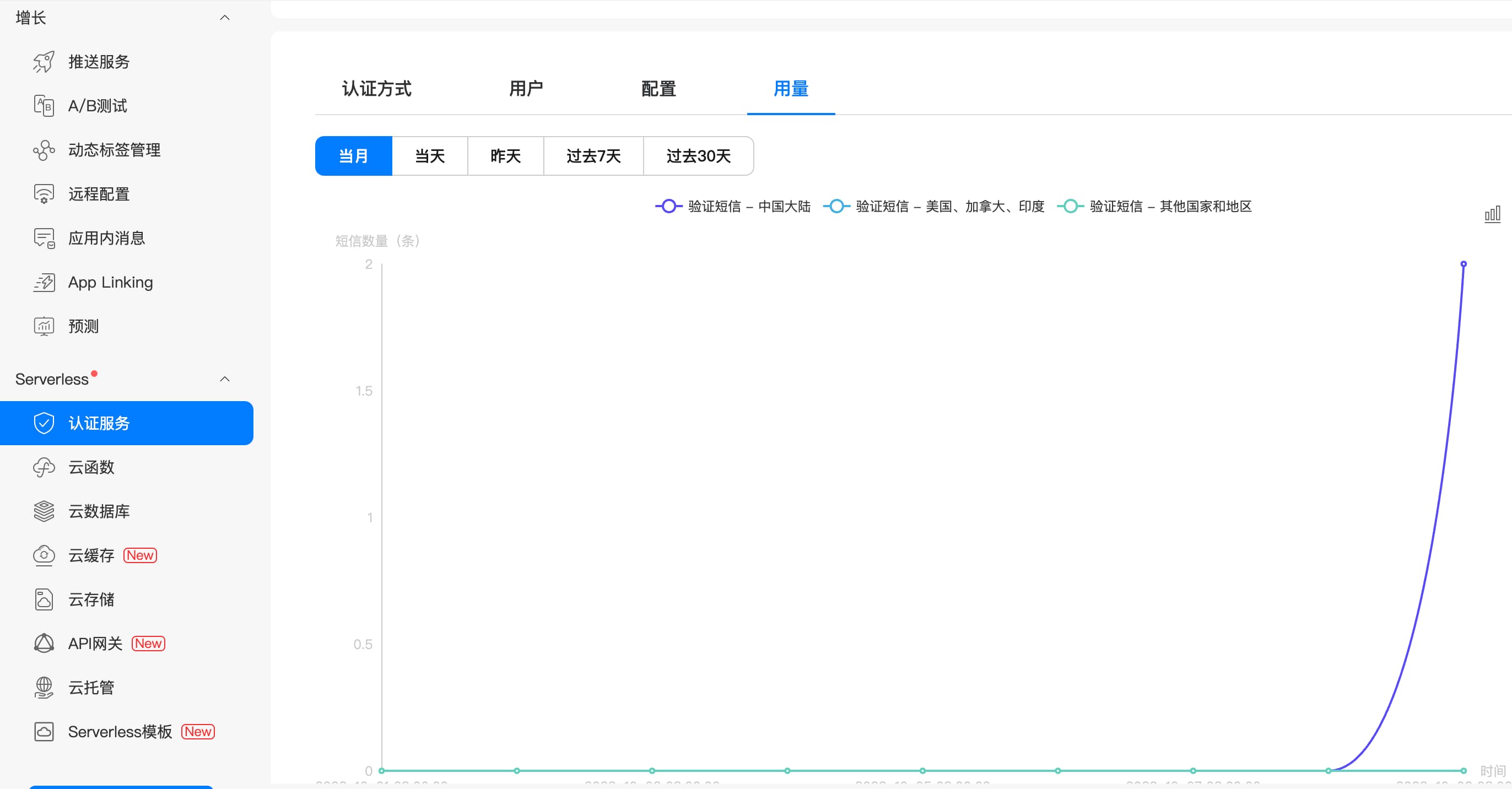
Task: Click the 云数据库 stacked layers icon
Action: click(x=44, y=511)
